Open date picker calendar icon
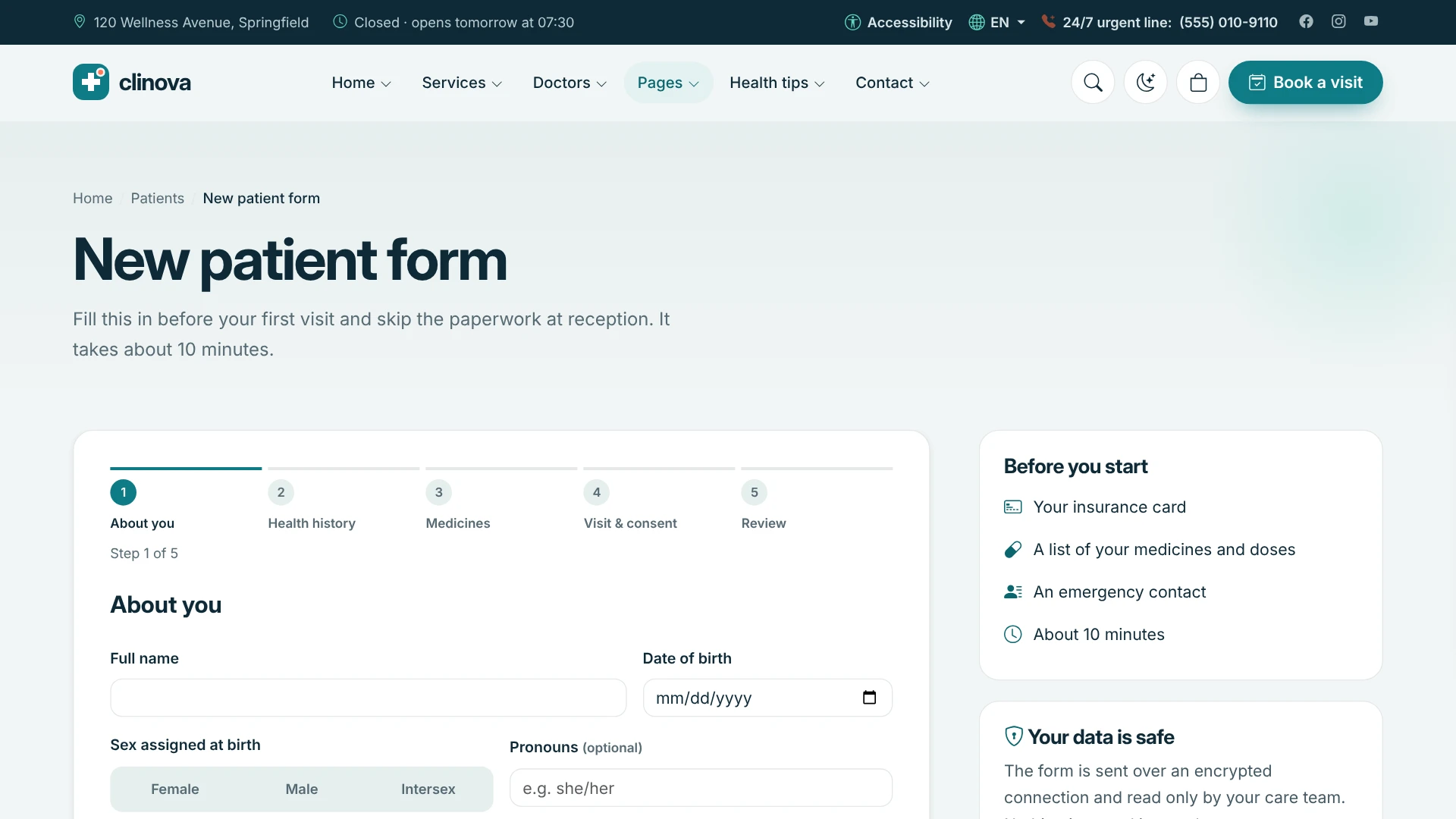 coord(869,698)
